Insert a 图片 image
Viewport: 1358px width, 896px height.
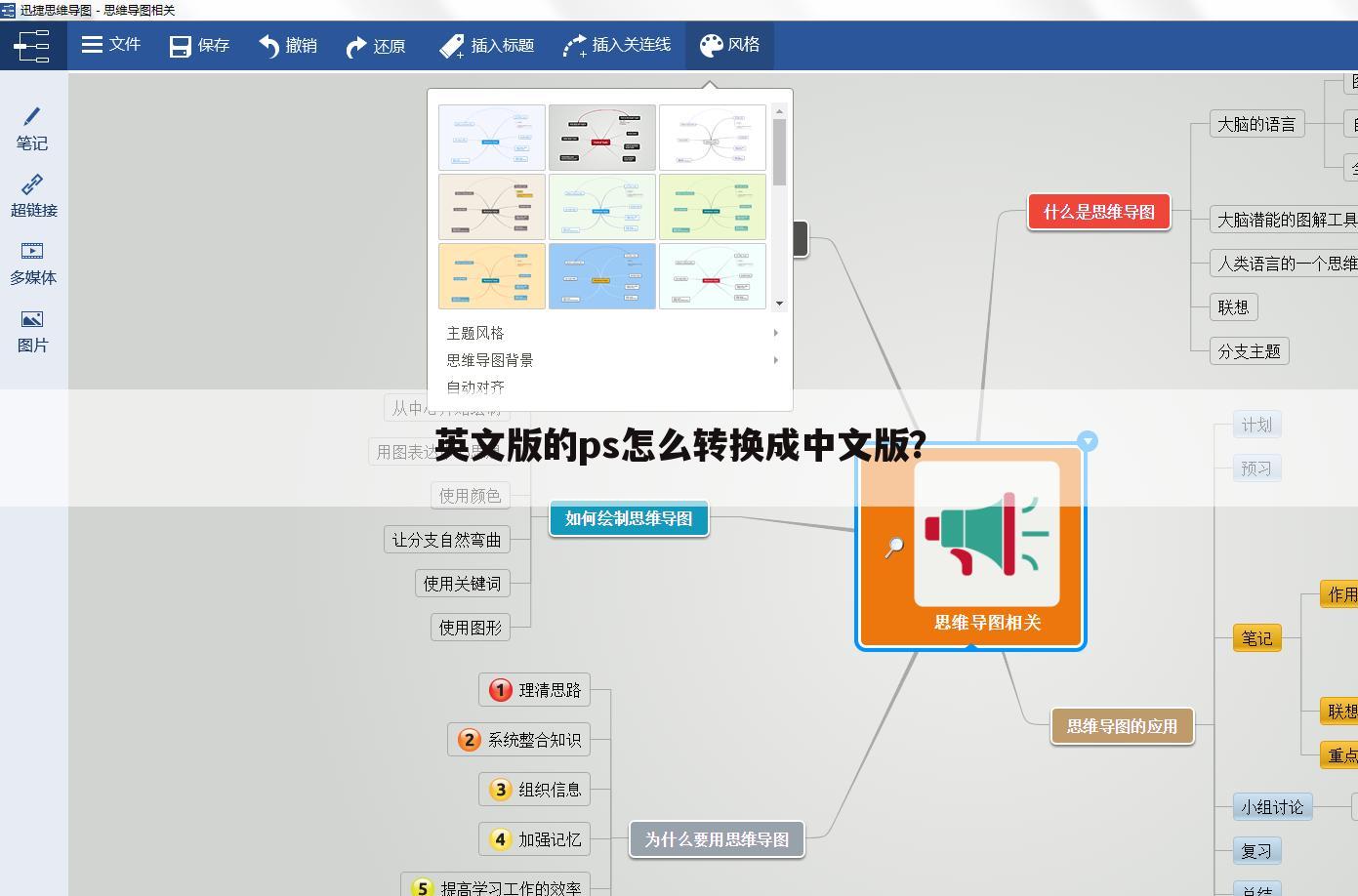[32, 332]
